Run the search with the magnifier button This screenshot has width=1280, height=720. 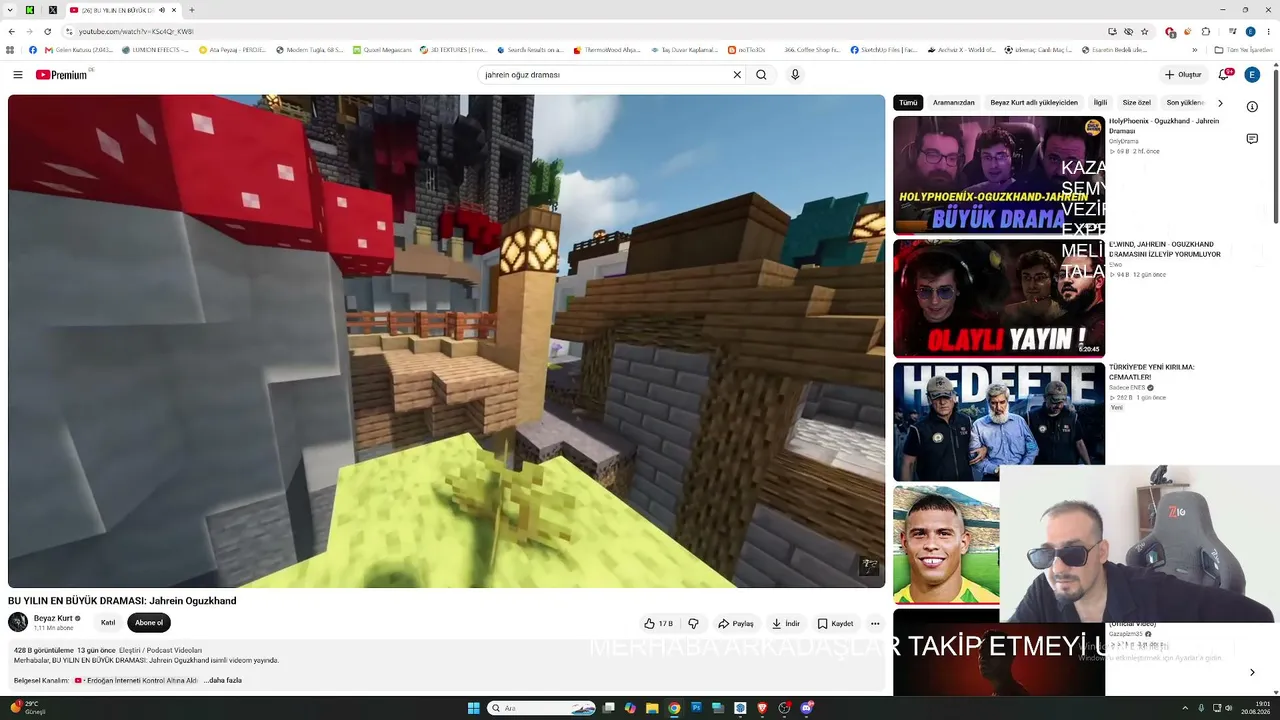(761, 75)
